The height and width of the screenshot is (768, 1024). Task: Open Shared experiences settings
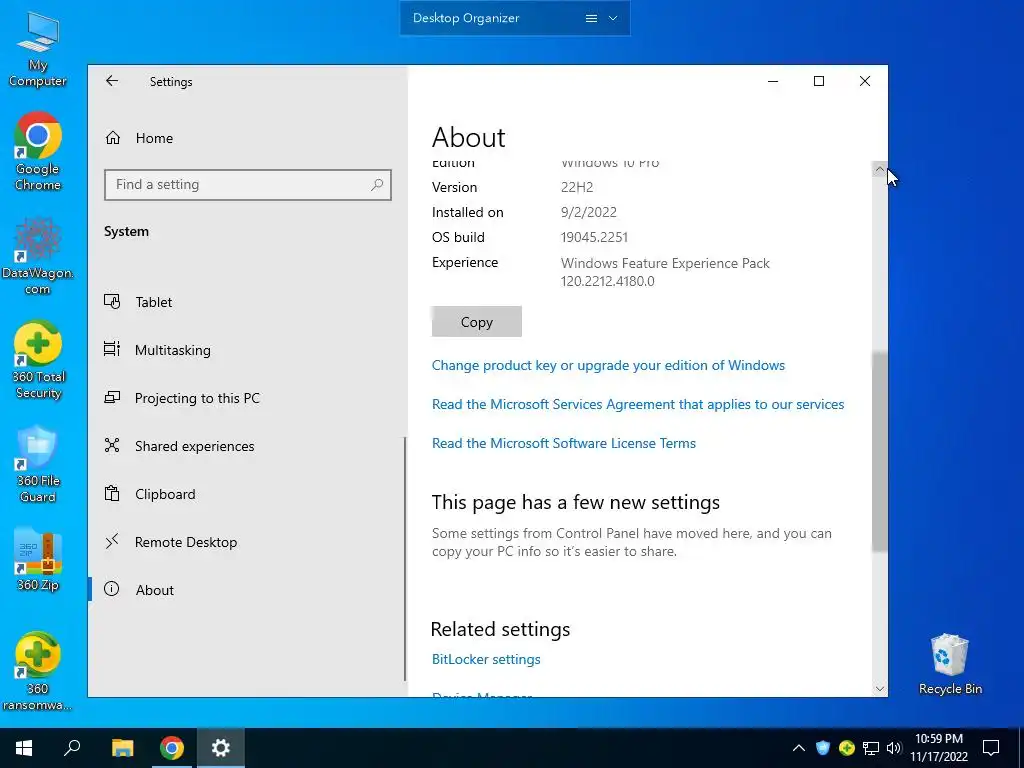coord(247,446)
